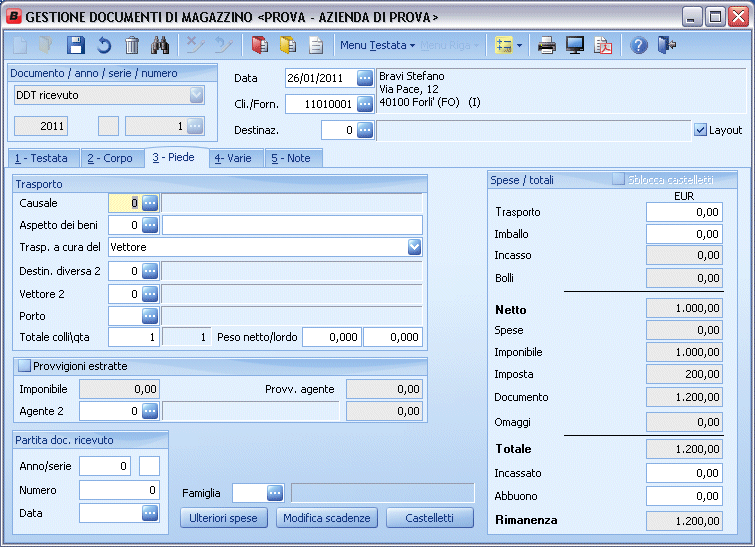
Task: Toggle the Layout checkbox
Action: 700,130
